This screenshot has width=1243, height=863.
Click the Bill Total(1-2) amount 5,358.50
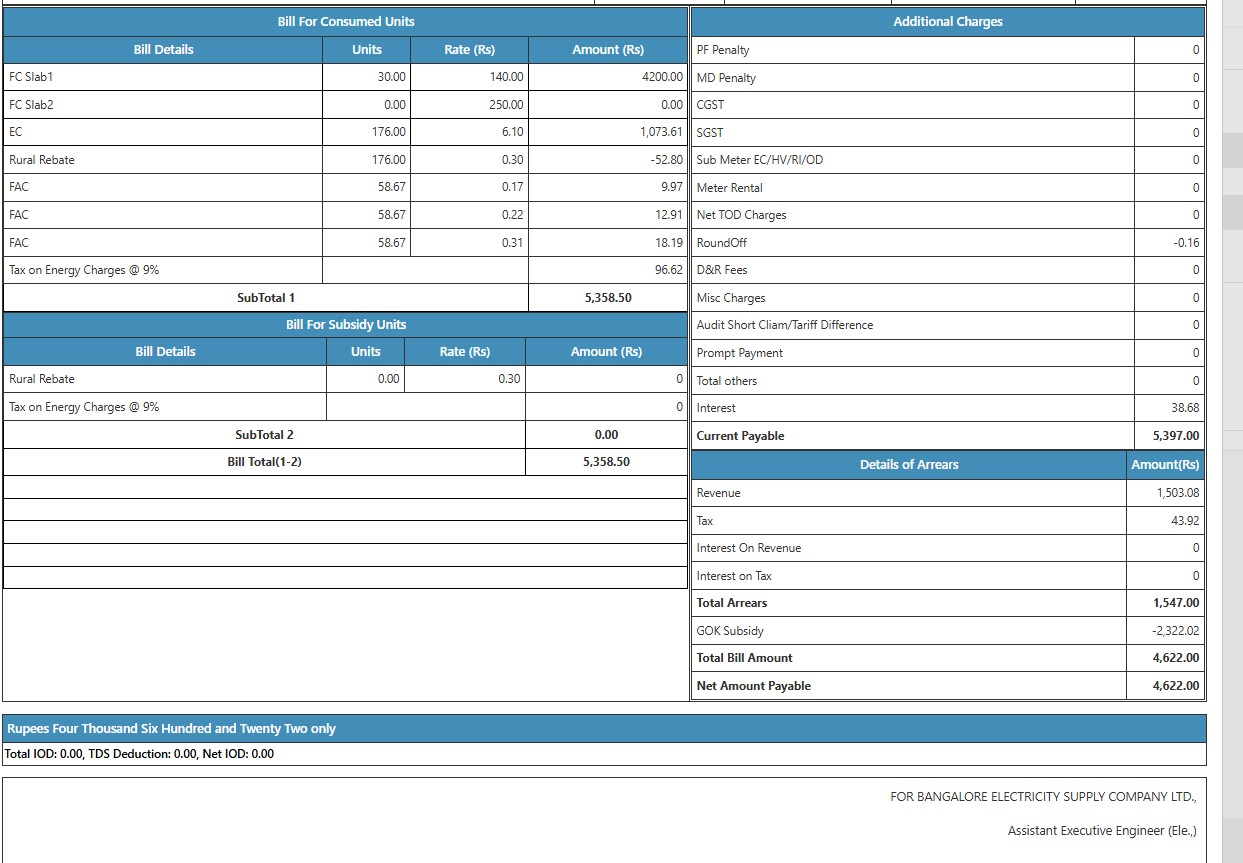tap(606, 462)
